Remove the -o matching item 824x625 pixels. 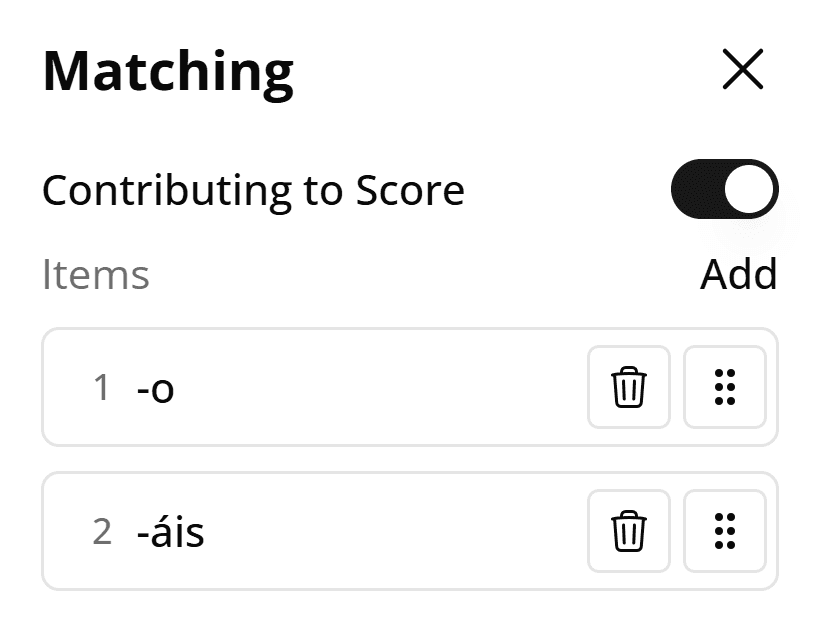[629, 387]
